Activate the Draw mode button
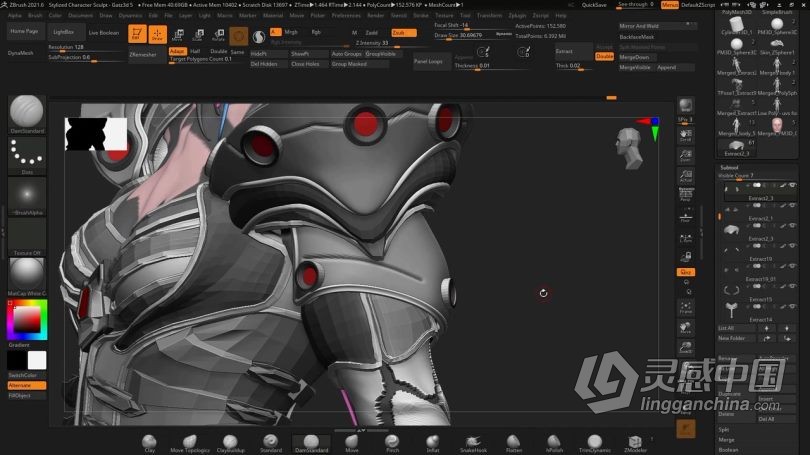Image resolution: width=810 pixels, height=455 pixels. coord(157,34)
